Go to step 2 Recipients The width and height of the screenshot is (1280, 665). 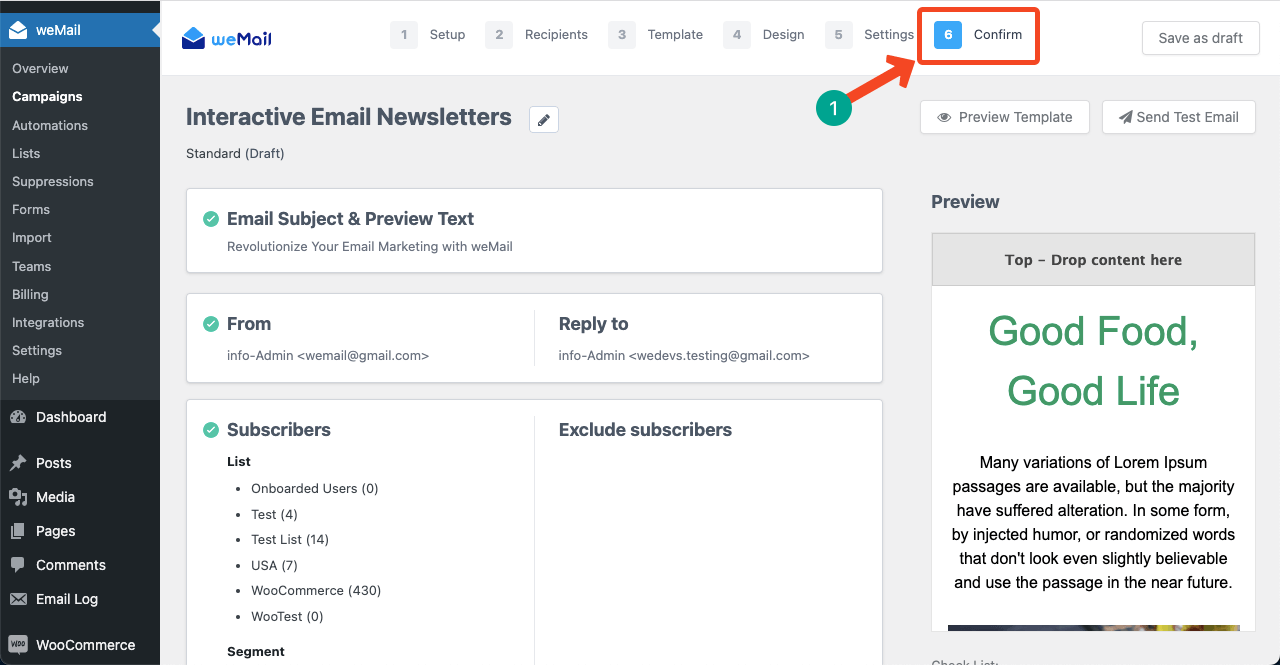(536, 35)
